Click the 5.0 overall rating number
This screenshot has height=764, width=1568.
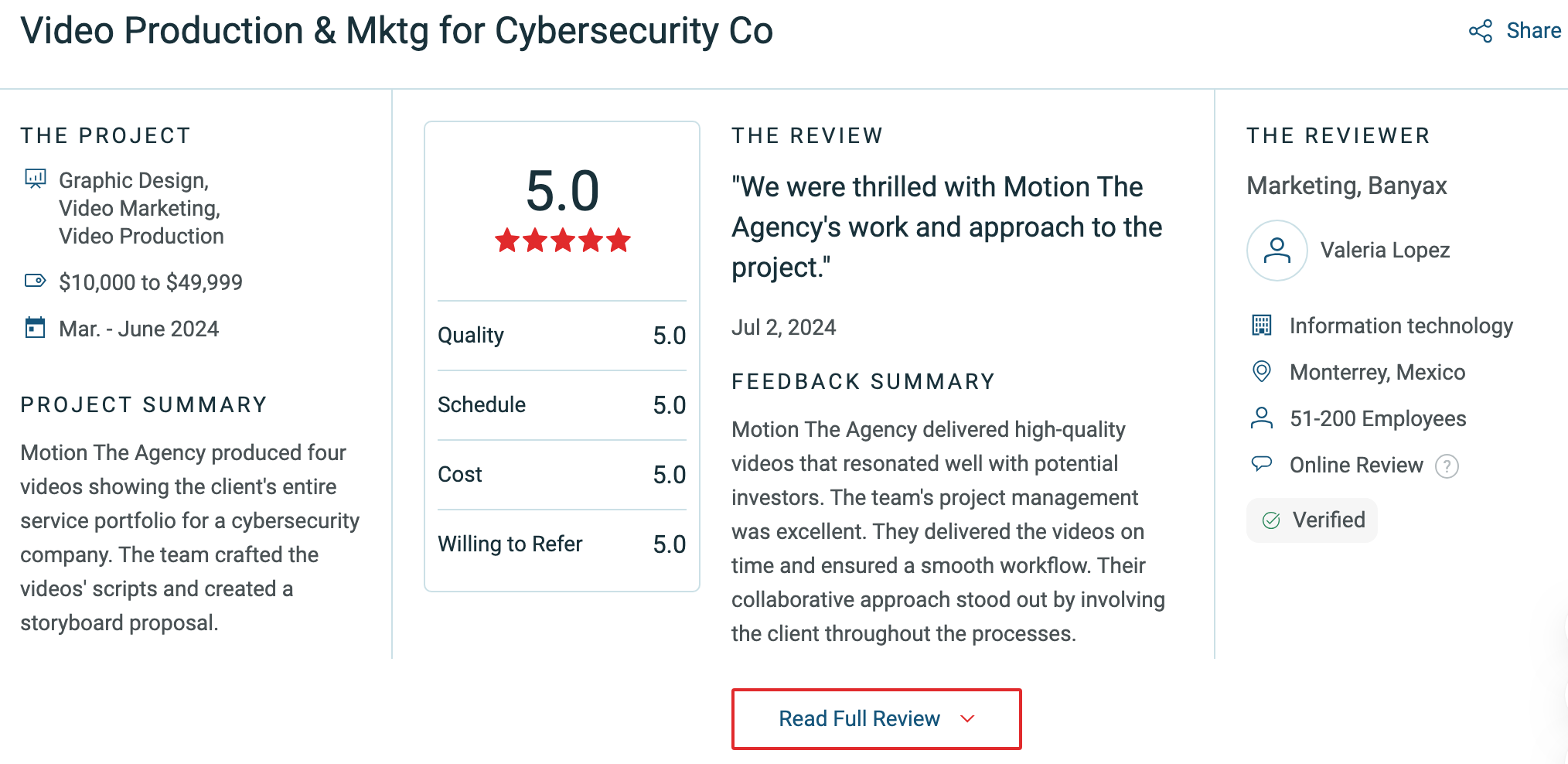tap(562, 191)
